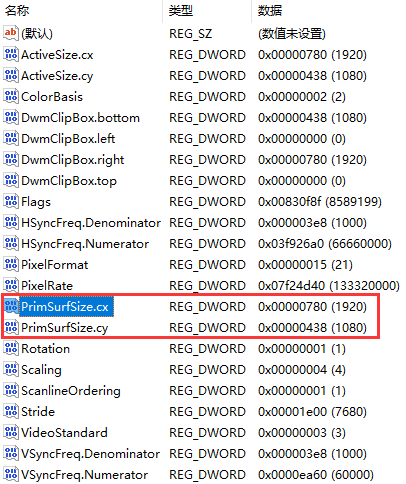Viewport: 406px width, 484px height.
Task: Select the ScanlineOrdering value name
Action: [x=71, y=391]
